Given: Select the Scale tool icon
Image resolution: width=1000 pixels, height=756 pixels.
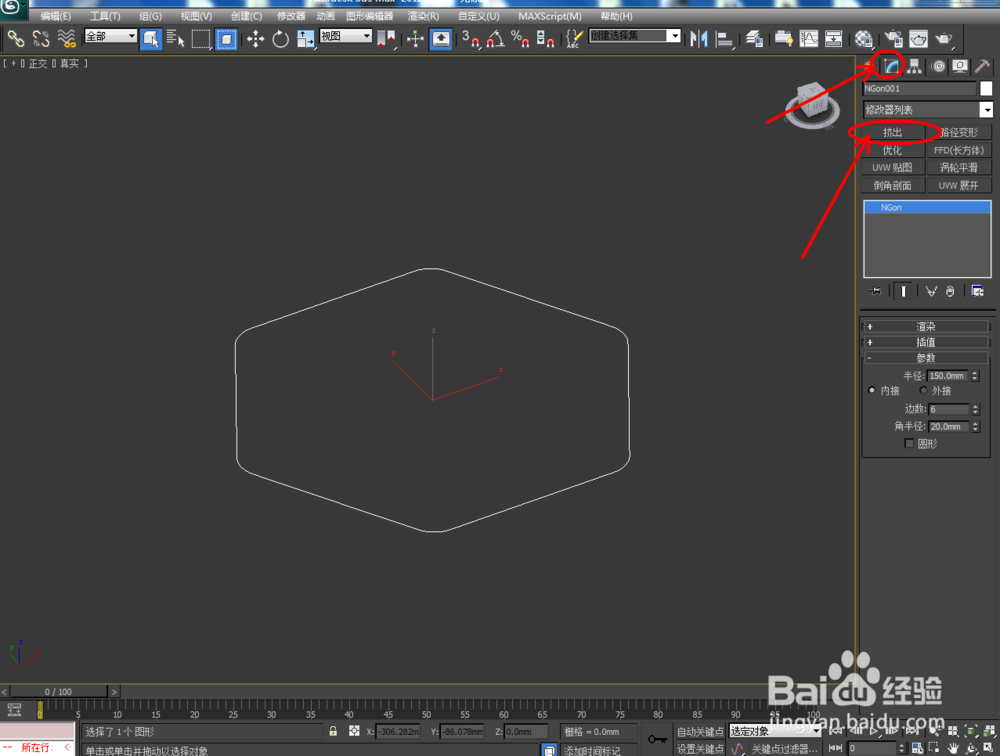Looking at the screenshot, I should tap(305, 39).
